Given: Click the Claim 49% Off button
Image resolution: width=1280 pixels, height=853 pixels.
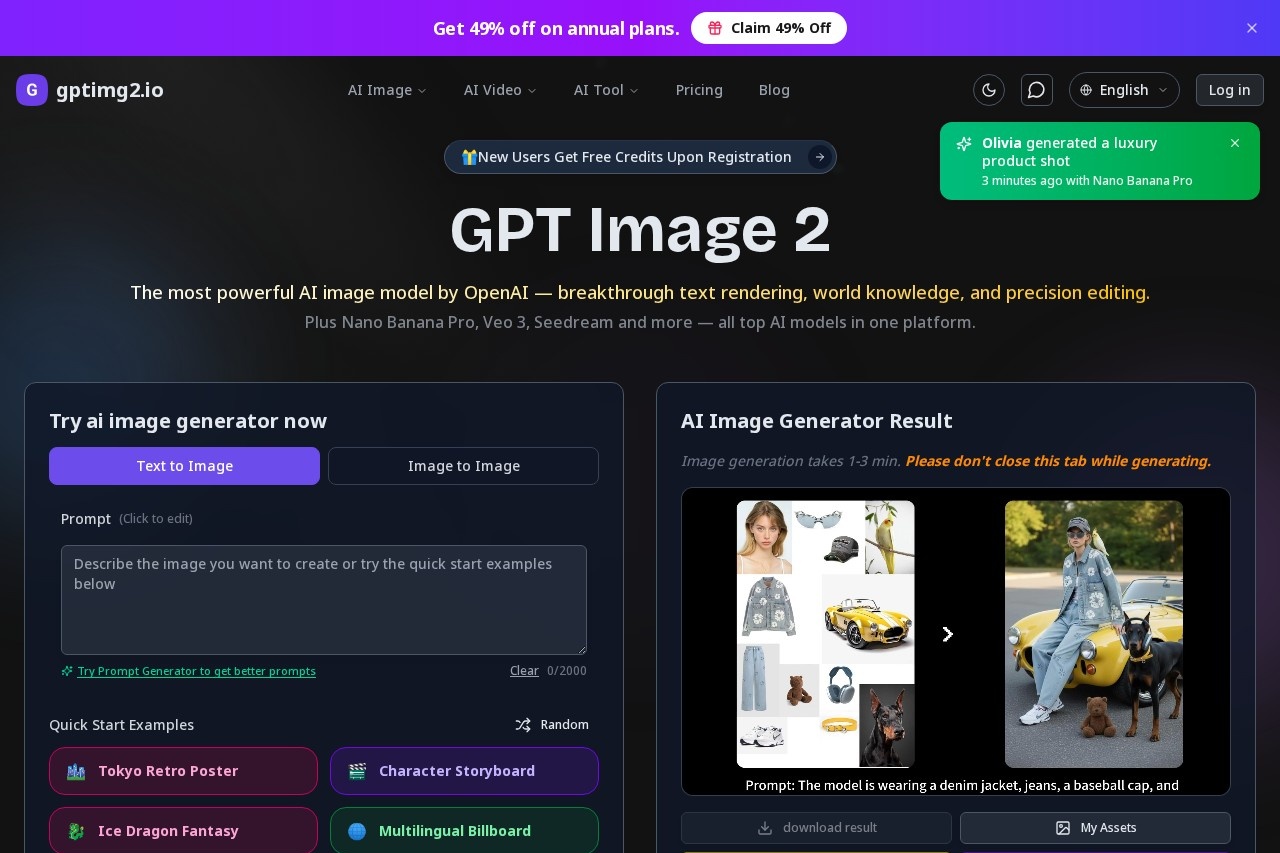Looking at the screenshot, I should click(x=769, y=28).
